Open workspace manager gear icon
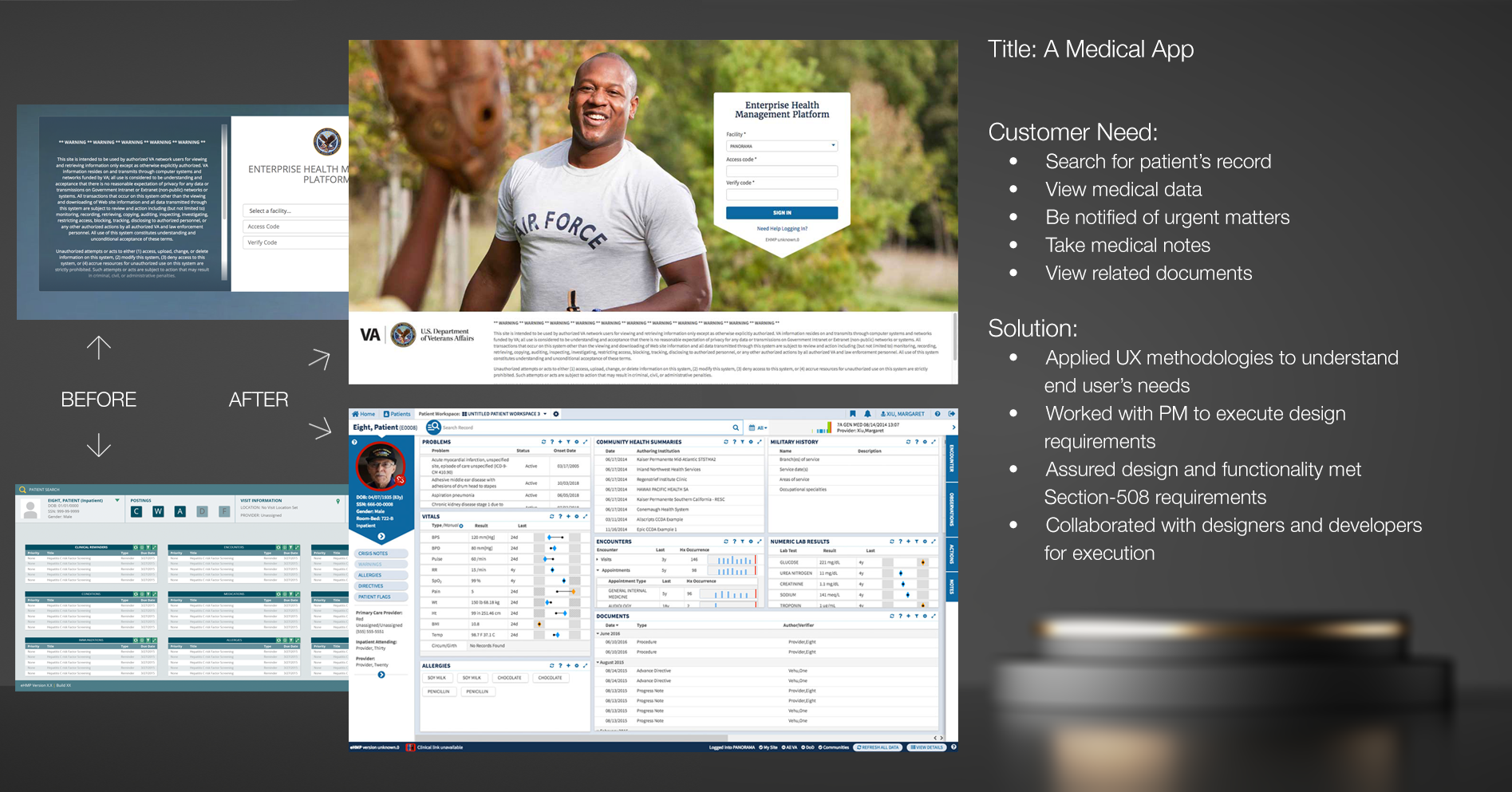This screenshot has width=1512, height=792. [x=556, y=414]
